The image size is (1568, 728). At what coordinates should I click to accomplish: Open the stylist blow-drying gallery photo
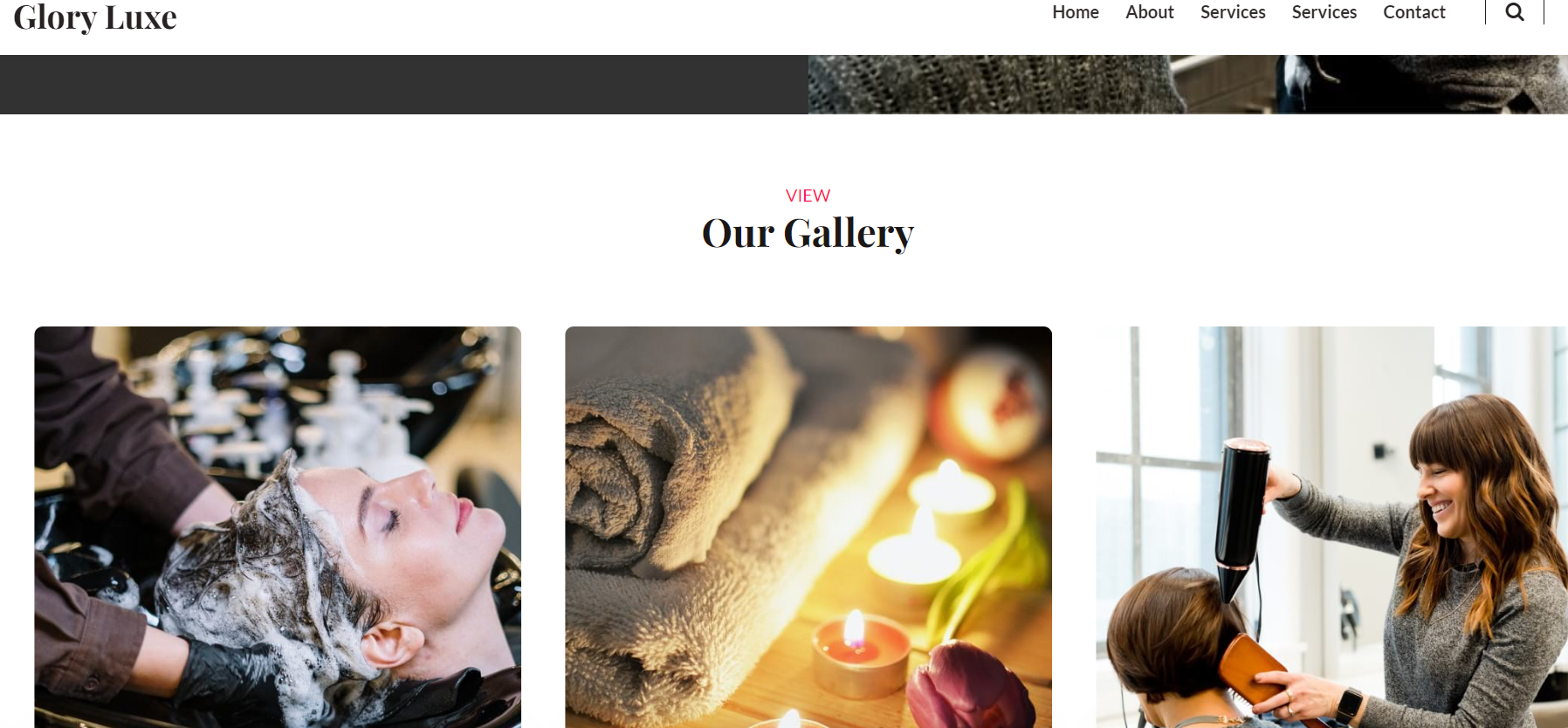(1332, 527)
